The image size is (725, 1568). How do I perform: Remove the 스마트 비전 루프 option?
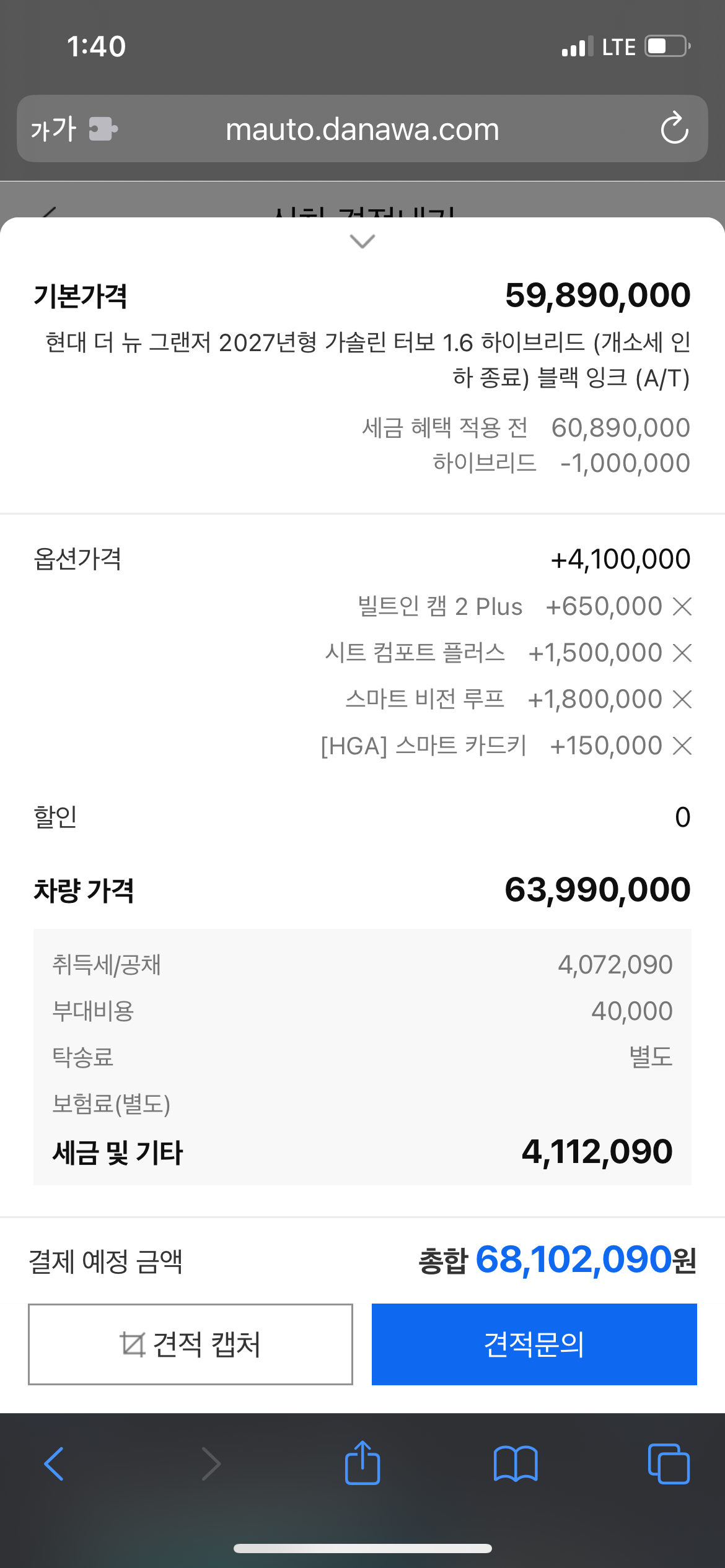682,699
